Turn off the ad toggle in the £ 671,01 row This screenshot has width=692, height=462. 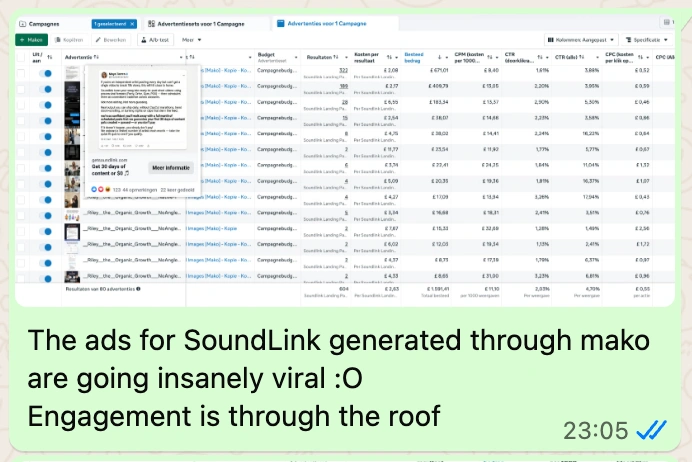(x=45, y=73)
